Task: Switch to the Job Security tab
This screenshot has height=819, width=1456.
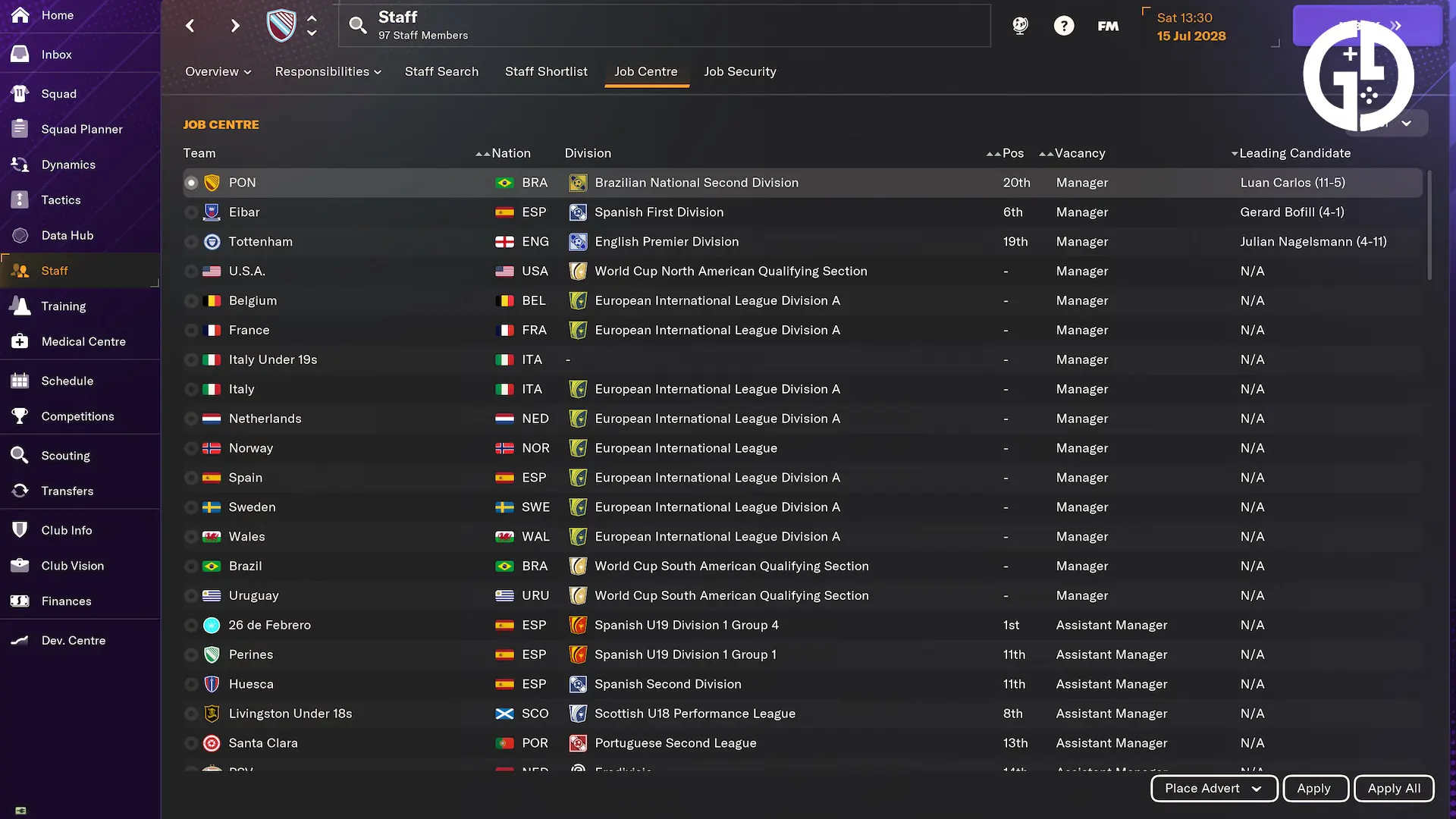Action: [x=739, y=71]
